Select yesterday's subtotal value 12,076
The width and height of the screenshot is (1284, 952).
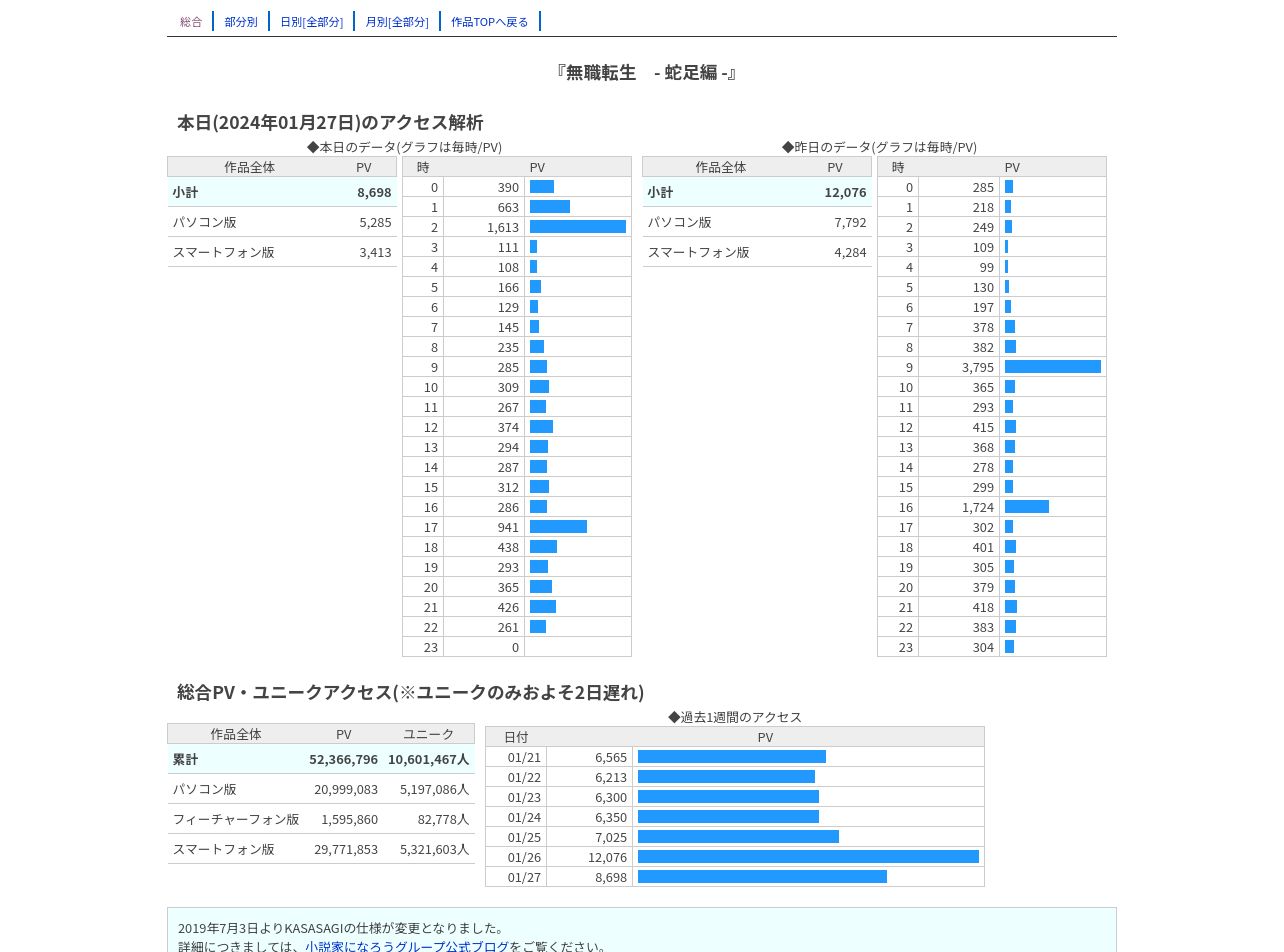[x=845, y=192]
